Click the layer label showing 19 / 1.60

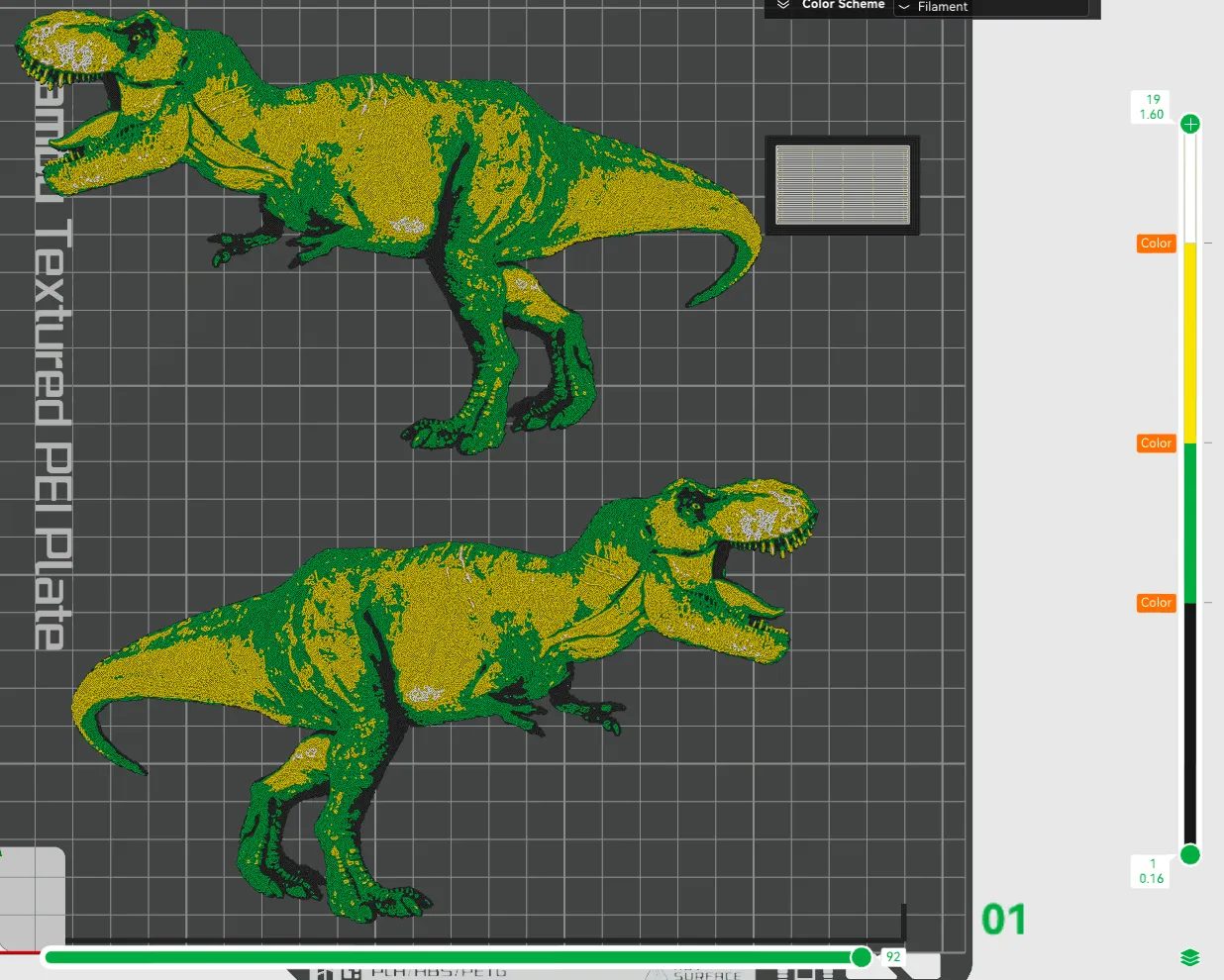(1152, 107)
